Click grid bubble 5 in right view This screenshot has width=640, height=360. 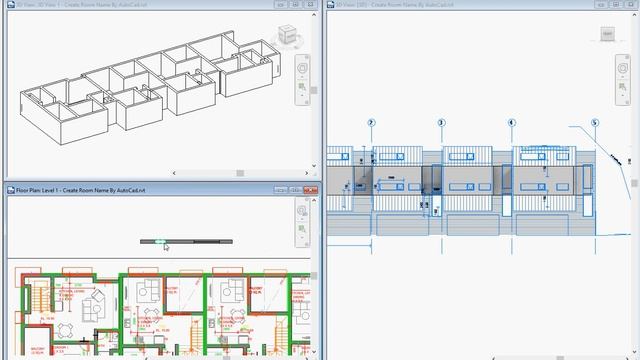point(595,122)
